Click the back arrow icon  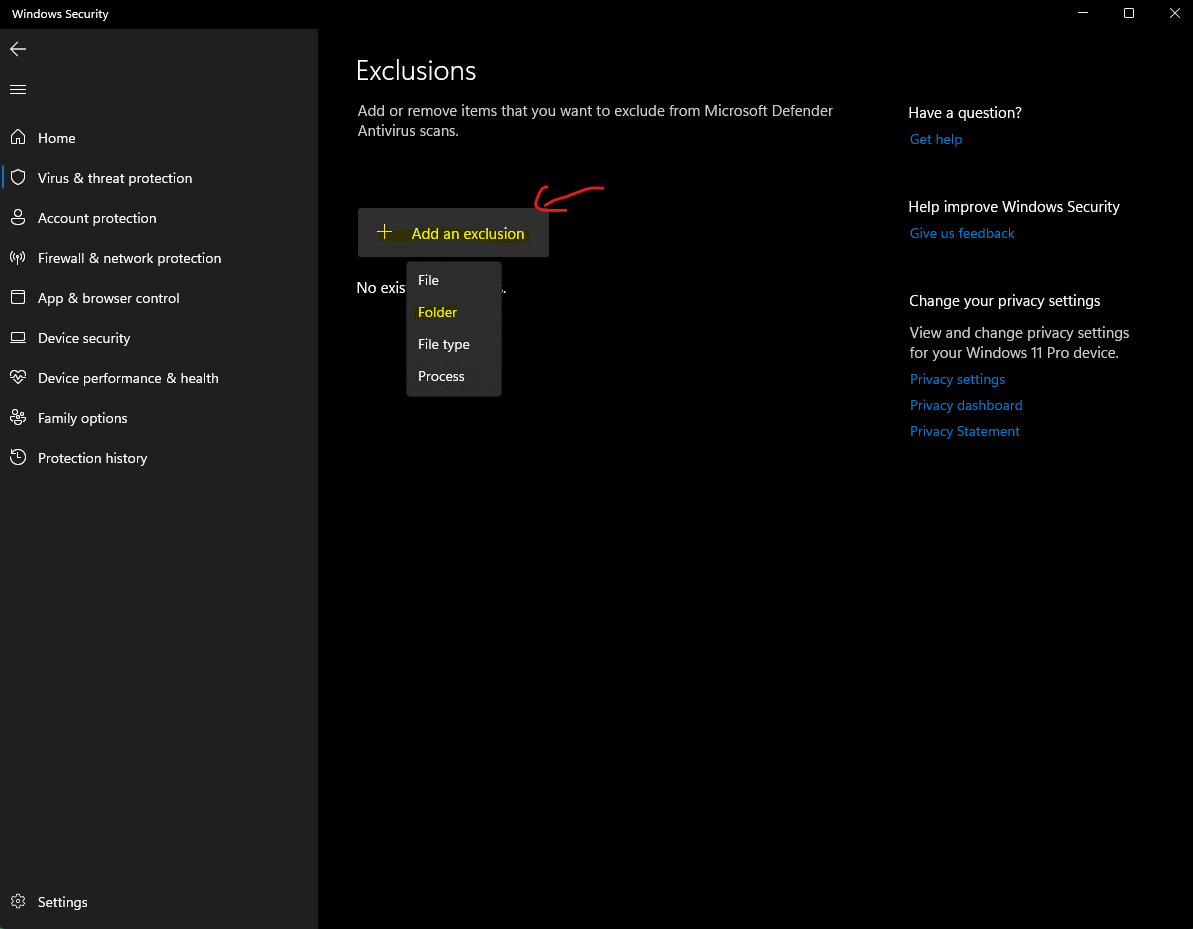click(18, 49)
